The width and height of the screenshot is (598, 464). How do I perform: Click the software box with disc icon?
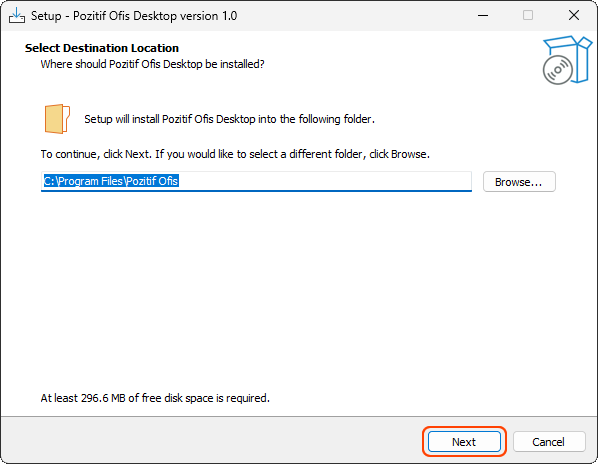pyautogui.click(x=567, y=60)
